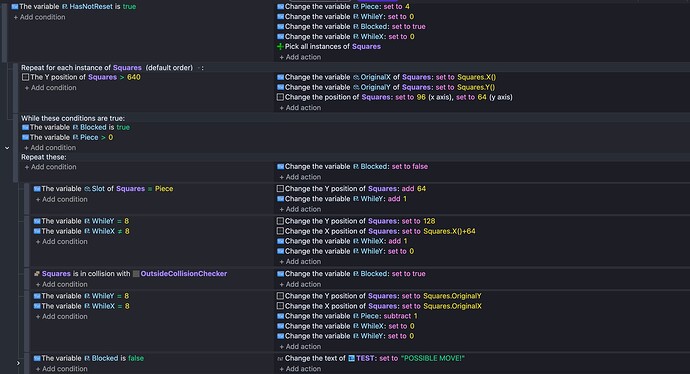Click icon of Y position of Squares: add 64
The height and width of the screenshot is (374, 690).
click(280, 189)
